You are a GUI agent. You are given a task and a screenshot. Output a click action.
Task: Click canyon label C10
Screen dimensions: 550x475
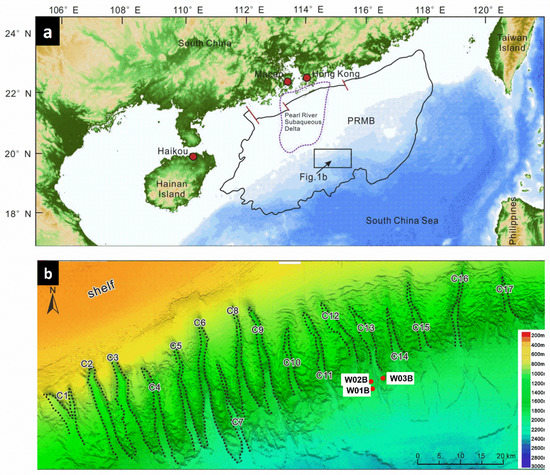(292, 362)
